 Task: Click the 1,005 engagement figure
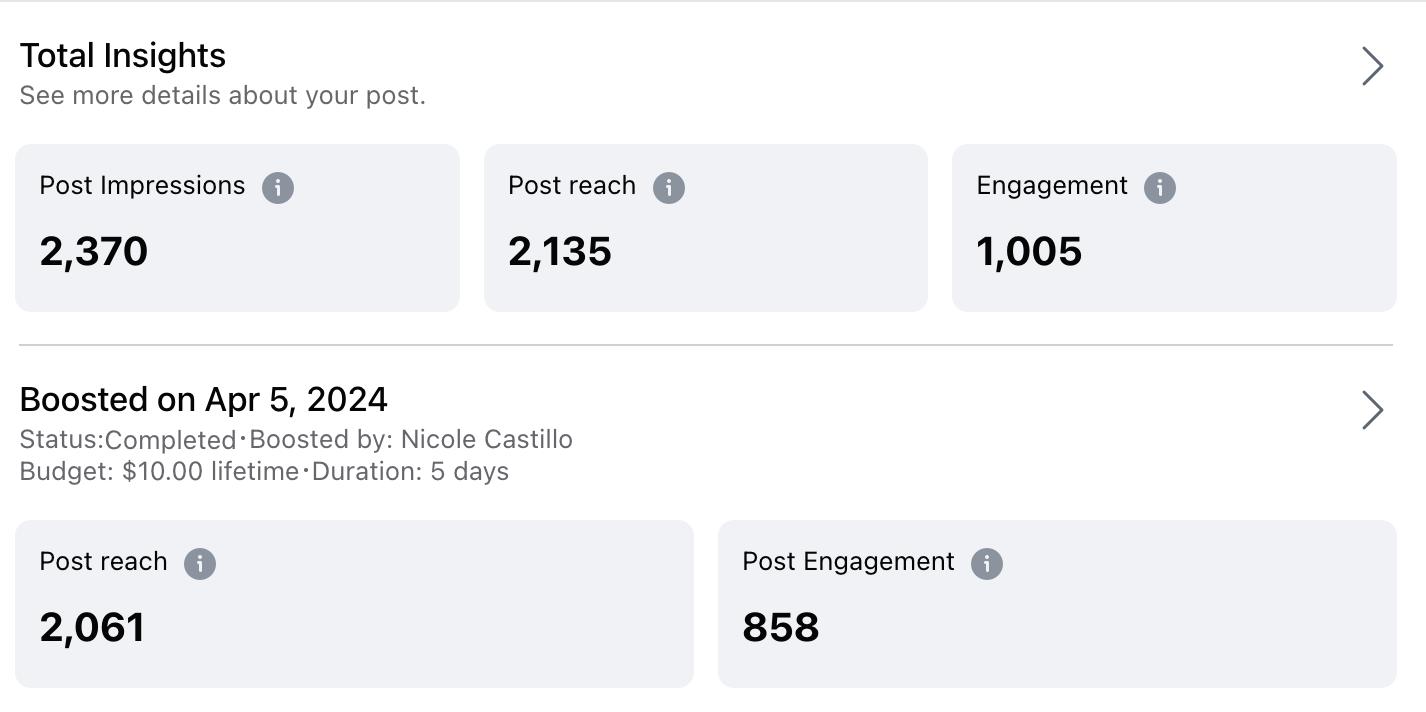[x=1029, y=251]
